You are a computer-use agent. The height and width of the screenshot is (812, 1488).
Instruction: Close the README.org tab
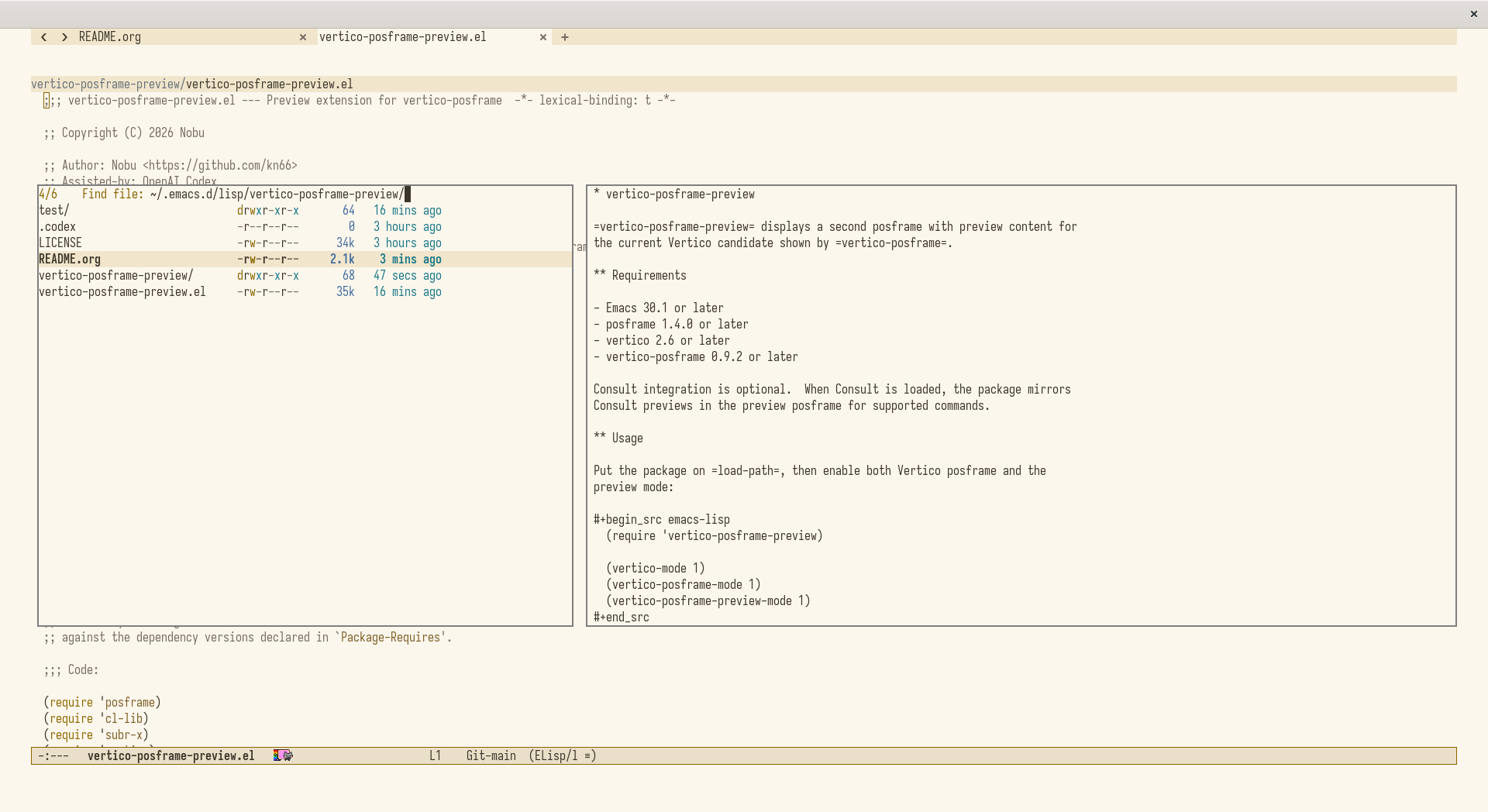pos(303,37)
